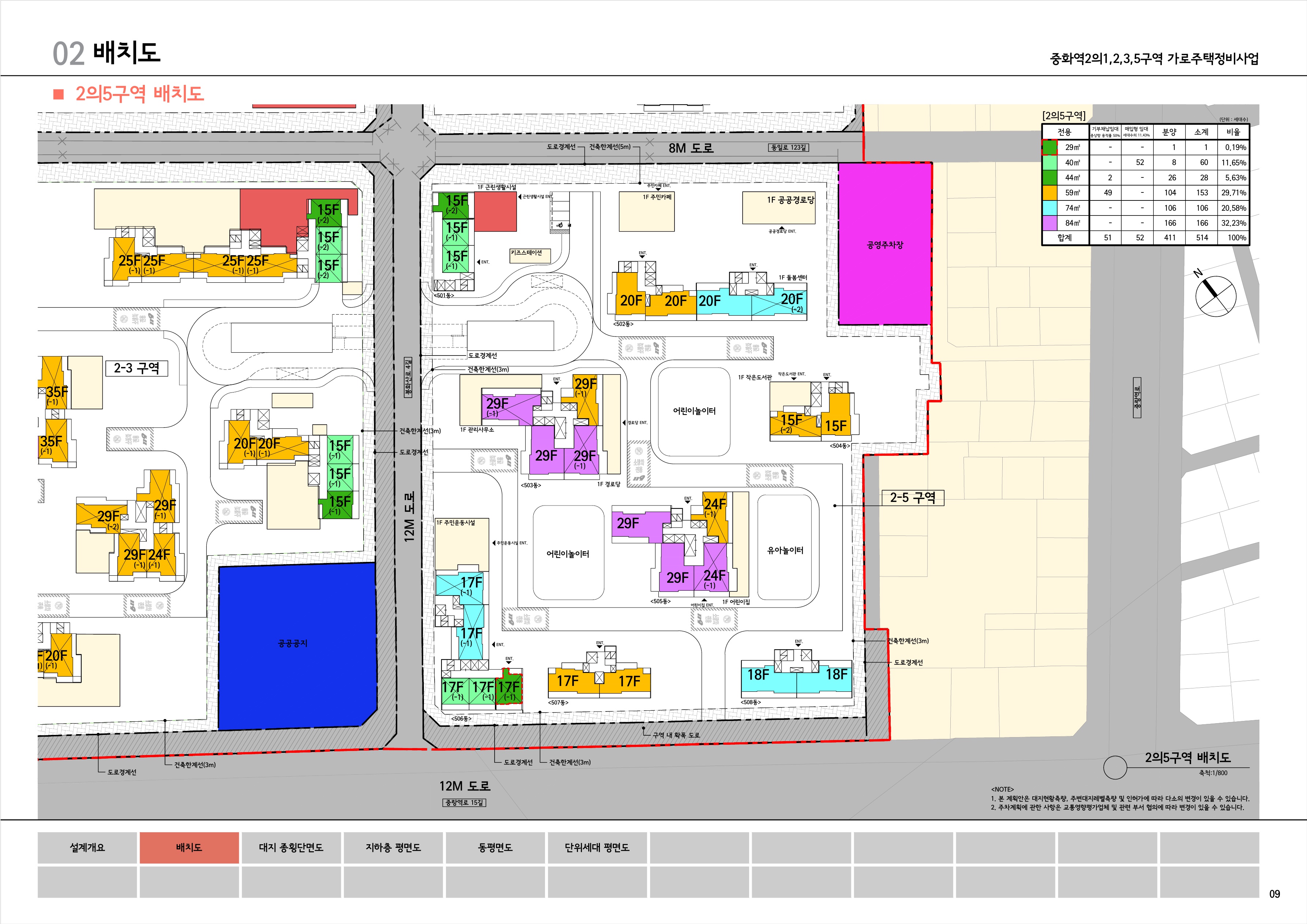The width and height of the screenshot is (1307, 924).
Task: Go to the 단위세대 평면도 tab
Action: point(597,847)
